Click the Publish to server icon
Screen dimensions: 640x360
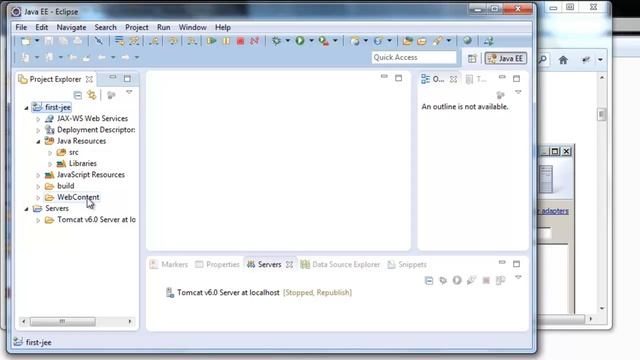tap(500, 280)
